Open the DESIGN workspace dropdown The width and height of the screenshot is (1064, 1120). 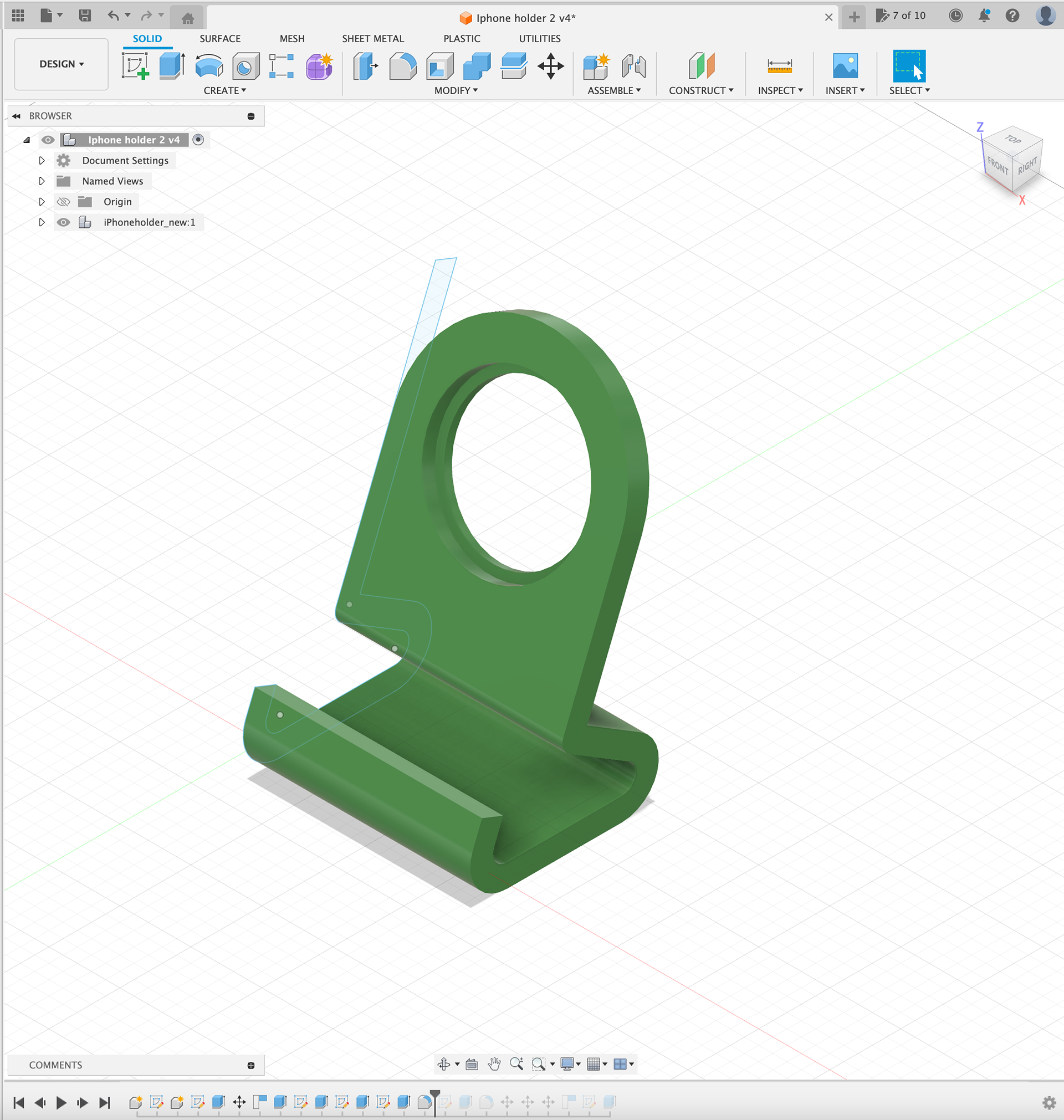62,64
